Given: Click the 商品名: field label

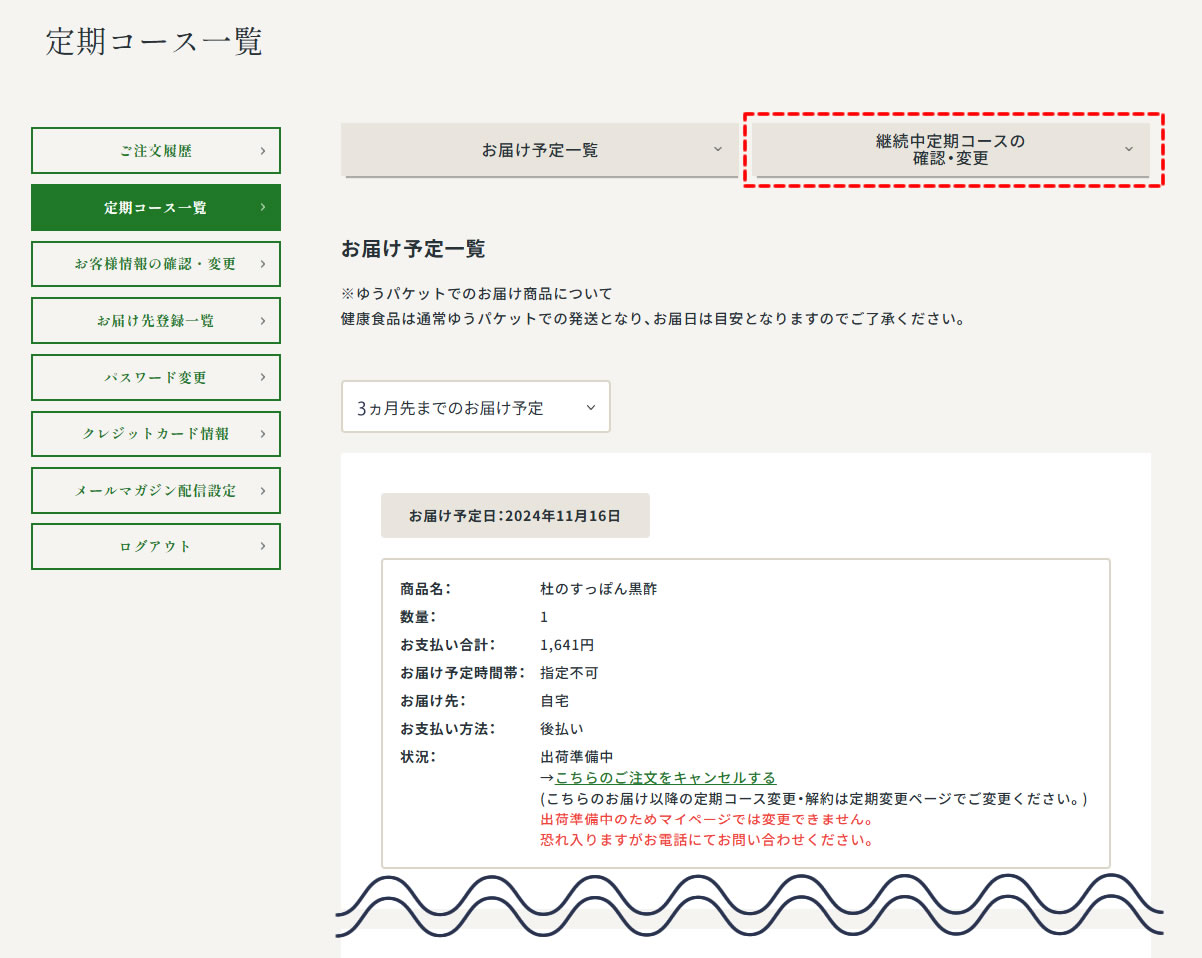Looking at the screenshot, I should [426, 589].
